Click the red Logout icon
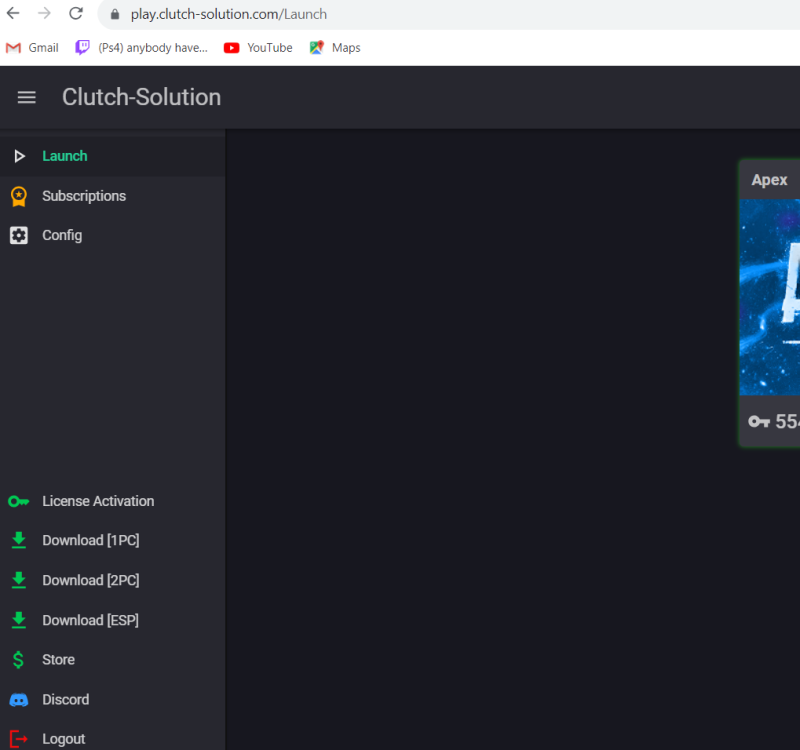 click(x=19, y=739)
